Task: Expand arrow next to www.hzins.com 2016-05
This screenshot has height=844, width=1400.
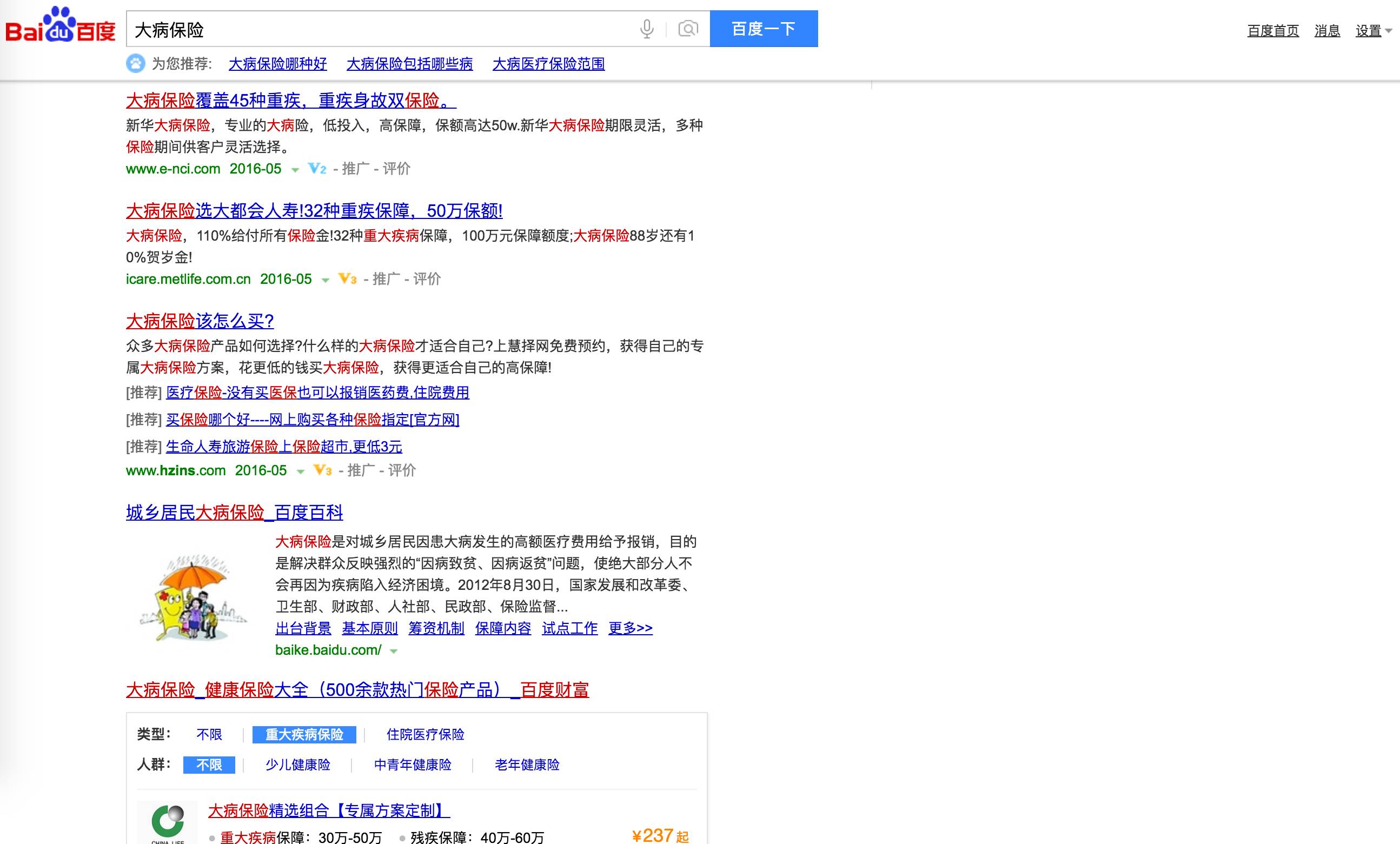Action: 301,471
